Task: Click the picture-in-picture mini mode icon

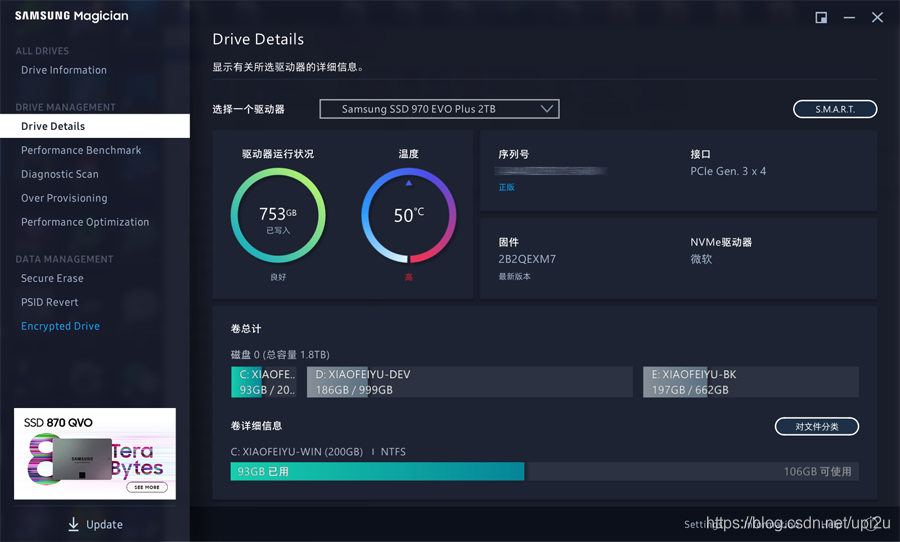Action: [x=821, y=18]
